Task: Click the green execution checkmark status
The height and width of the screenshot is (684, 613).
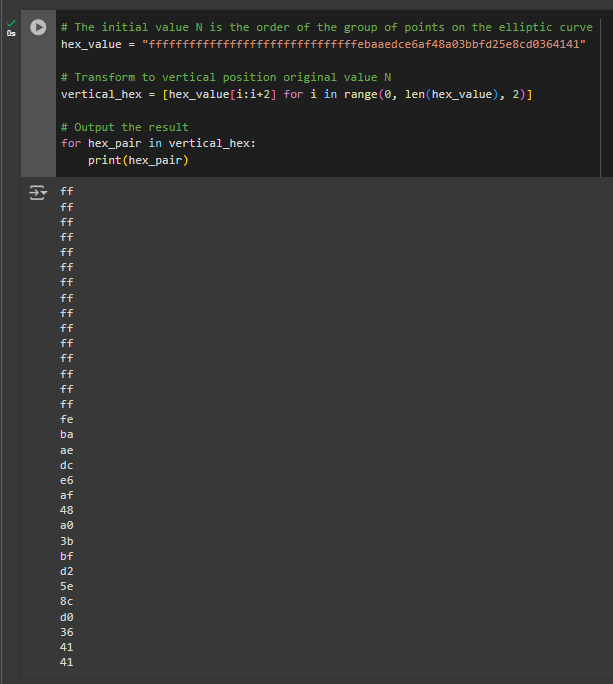Action: pyautogui.click(x=11, y=23)
